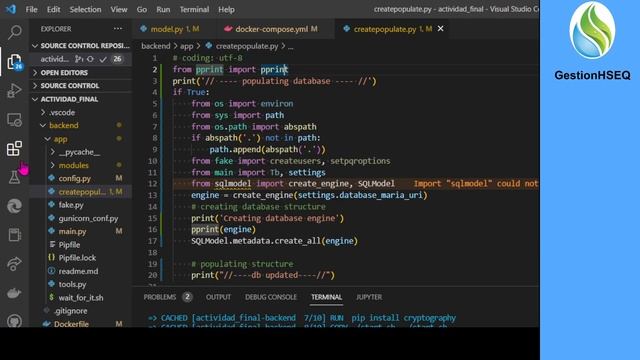Click the branch icon in repository row
Screen dimensions: 640x360
pyautogui.click(x=79, y=59)
